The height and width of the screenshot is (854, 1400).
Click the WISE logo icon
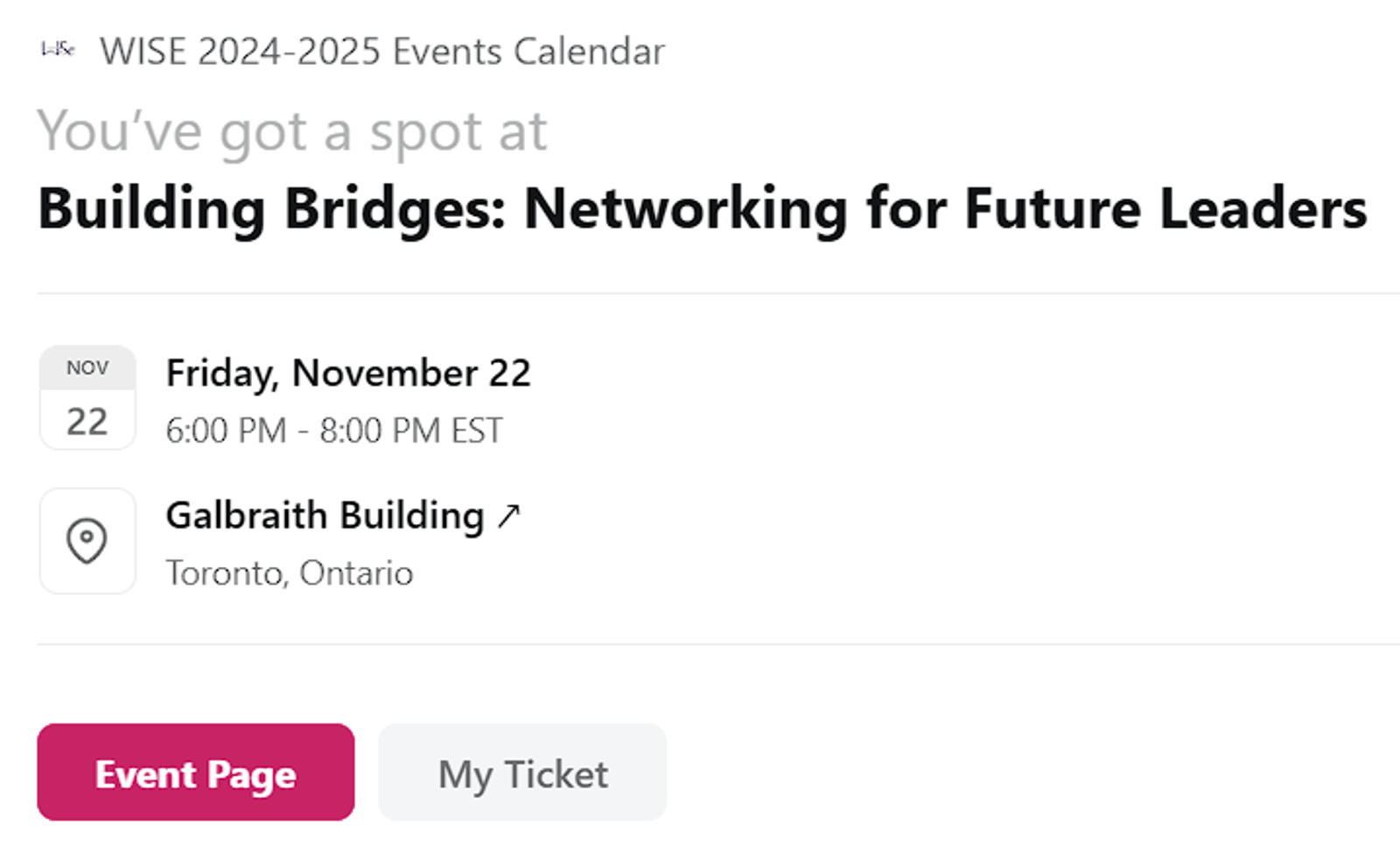(58, 50)
